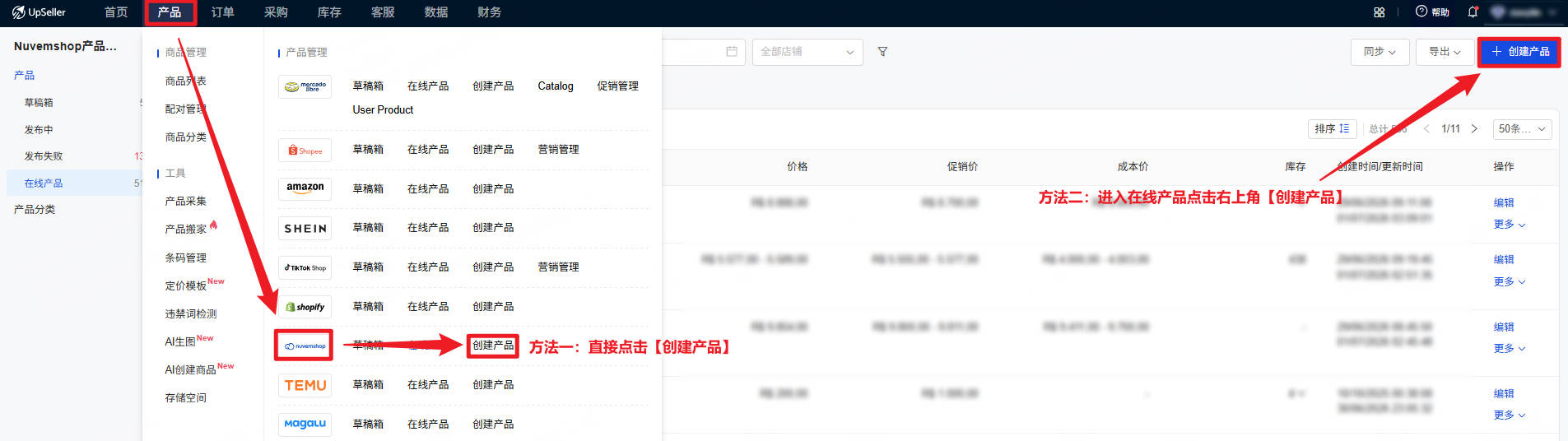This screenshot has width=1568, height=441.
Task: Switch to the 库存 top menu
Action: (x=329, y=12)
